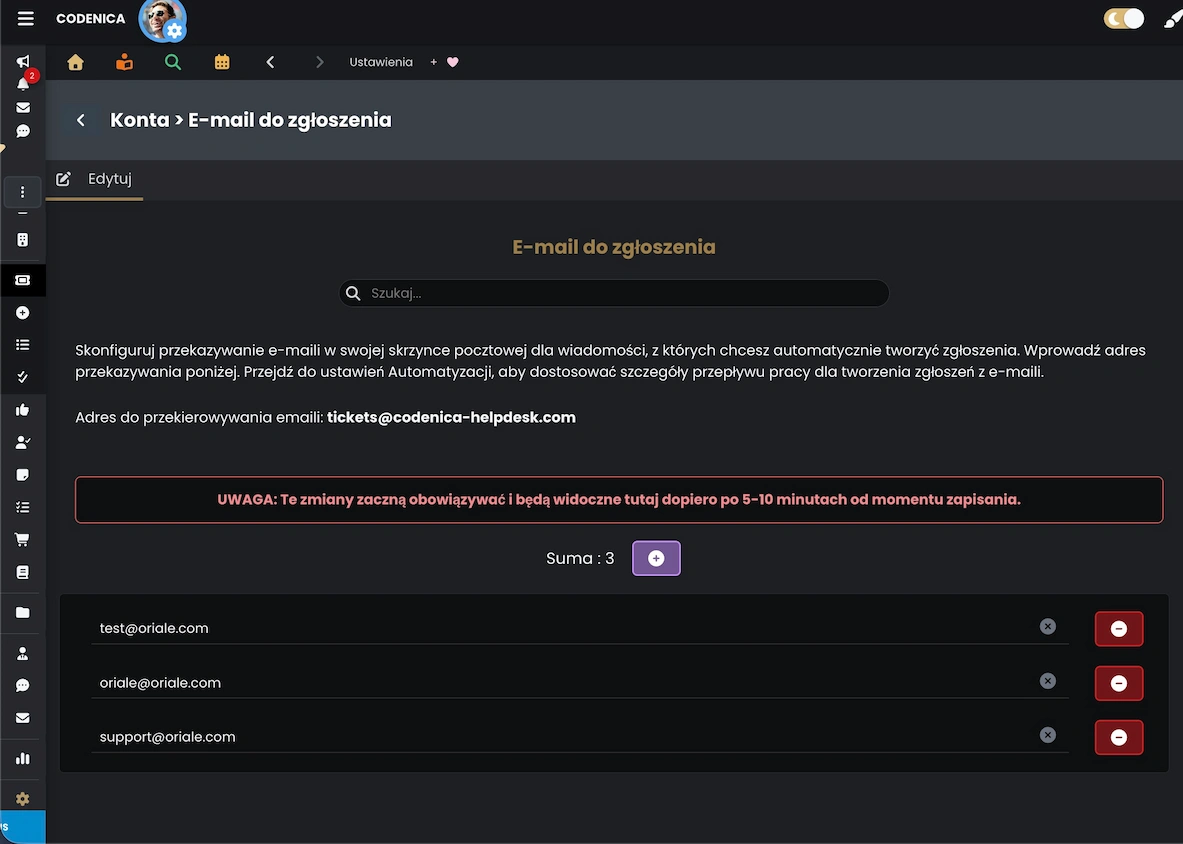
Task: Click the plus button next to Suma : 3
Action: click(x=656, y=558)
